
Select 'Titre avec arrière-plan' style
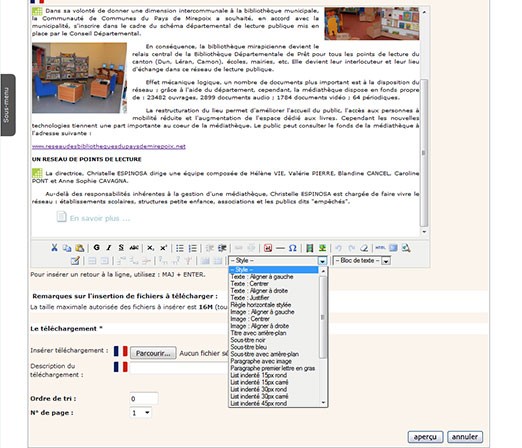(x=259, y=333)
